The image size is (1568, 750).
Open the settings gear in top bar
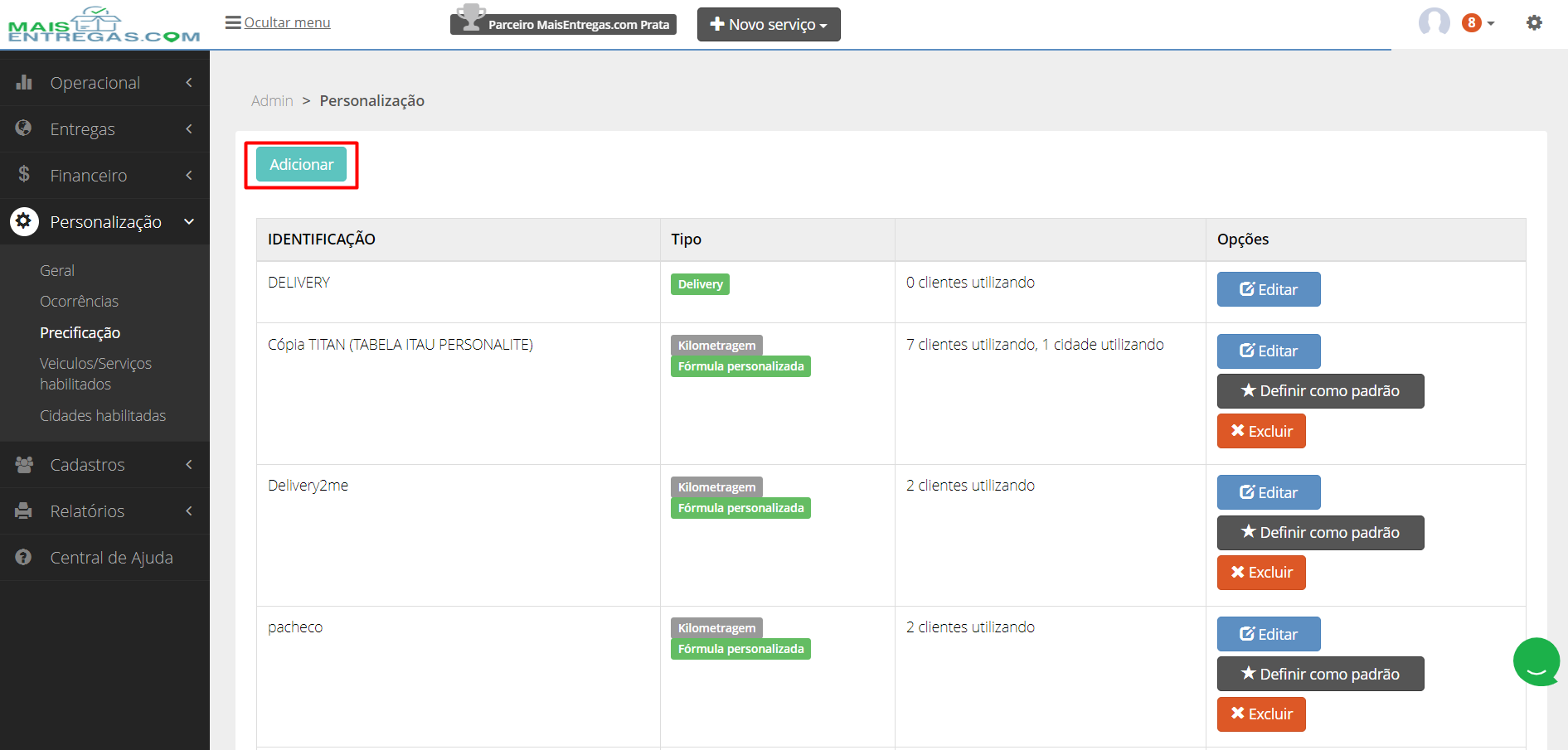pos(1534,23)
